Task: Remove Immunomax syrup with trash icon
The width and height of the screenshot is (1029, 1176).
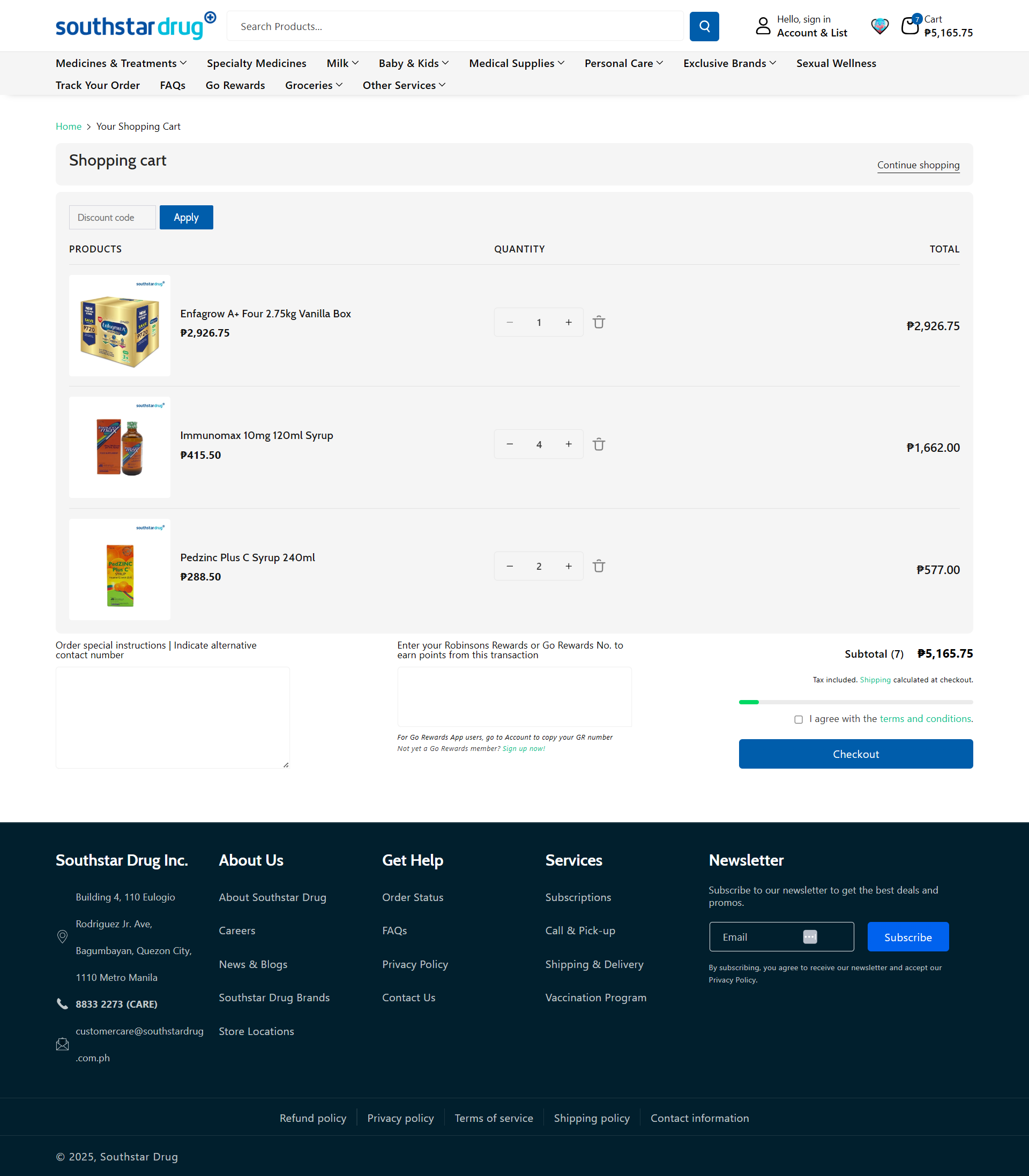Action: (x=598, y=444)
